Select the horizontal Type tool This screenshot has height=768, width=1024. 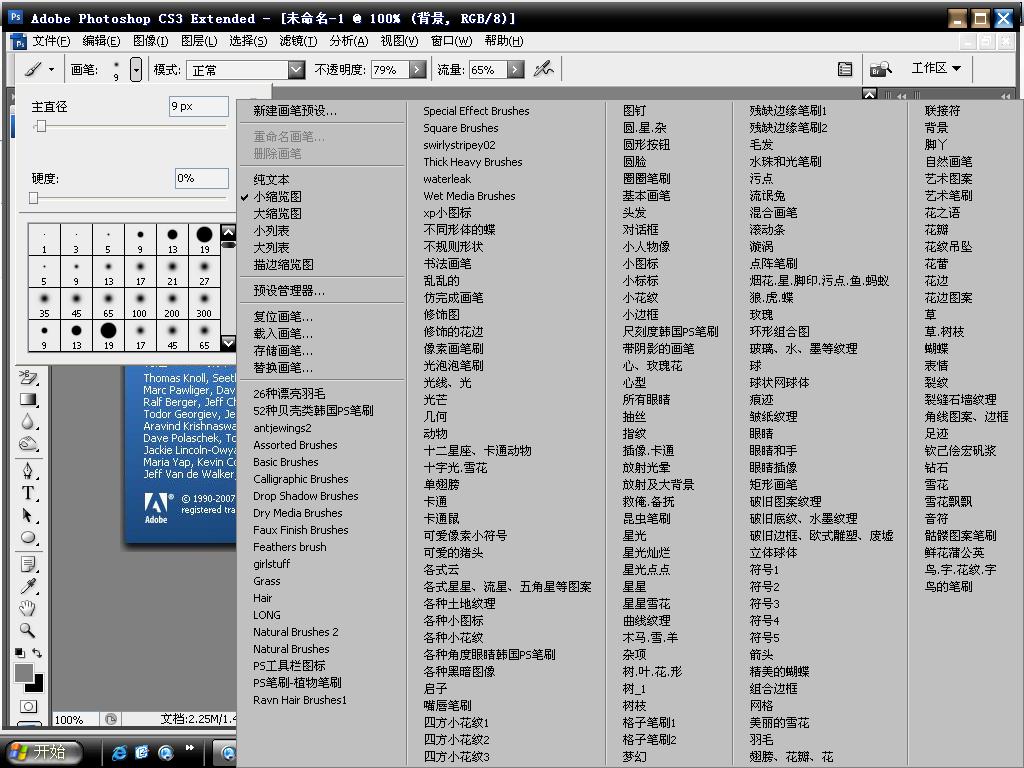(x=28, y=493)
